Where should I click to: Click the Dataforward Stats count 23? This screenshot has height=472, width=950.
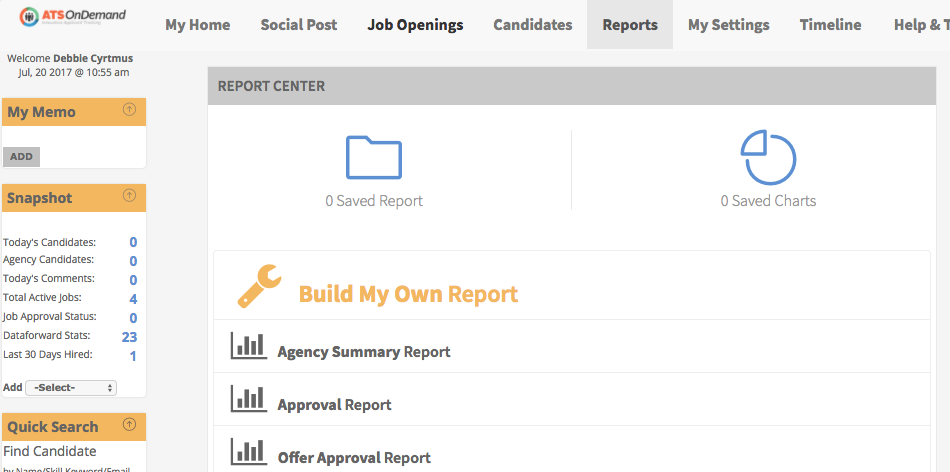point(129,337)
